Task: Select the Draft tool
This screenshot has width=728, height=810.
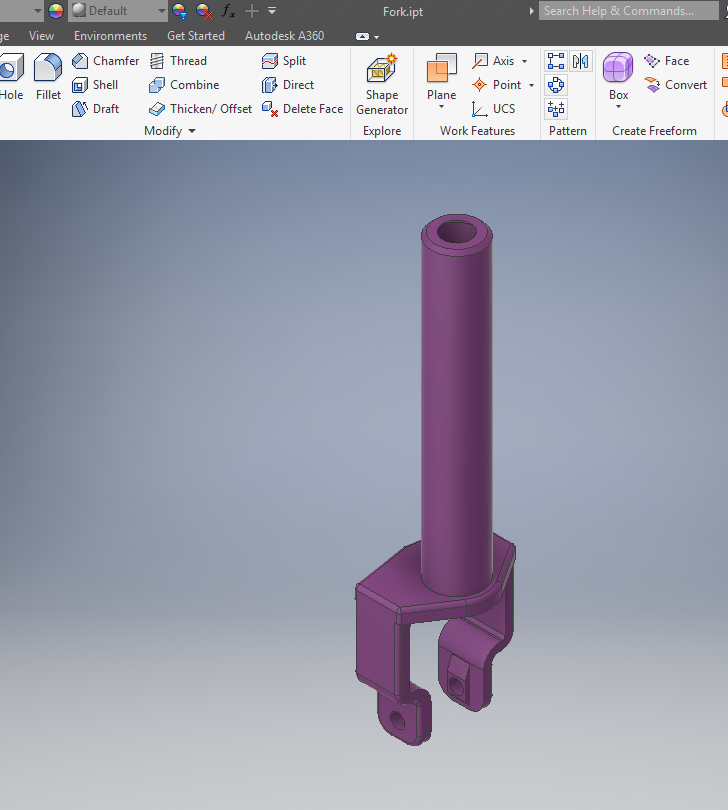Action: pyautogui.click(x=96, y=109)
